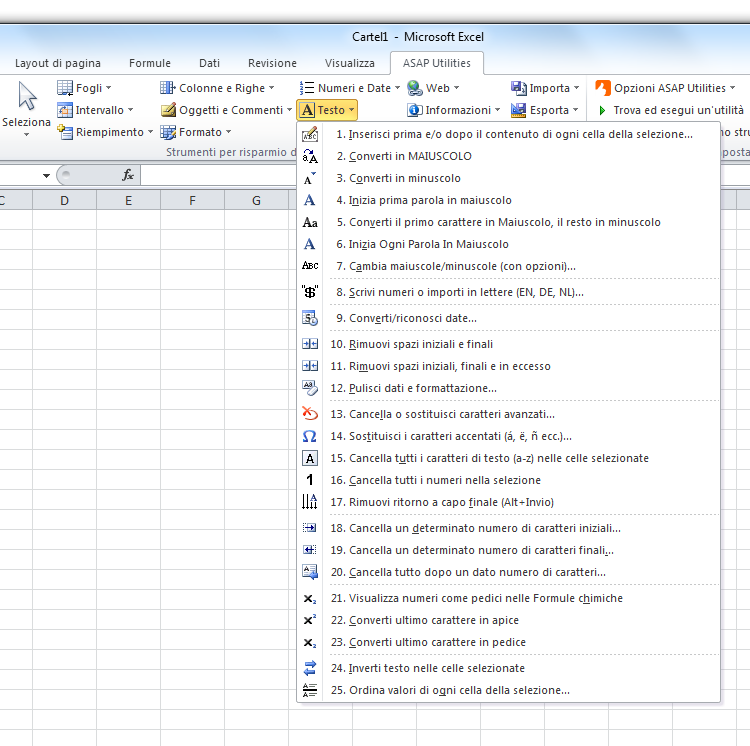Open the Fogli dropdown
Viewport: 750px width, 746px height.
[84, 88]
